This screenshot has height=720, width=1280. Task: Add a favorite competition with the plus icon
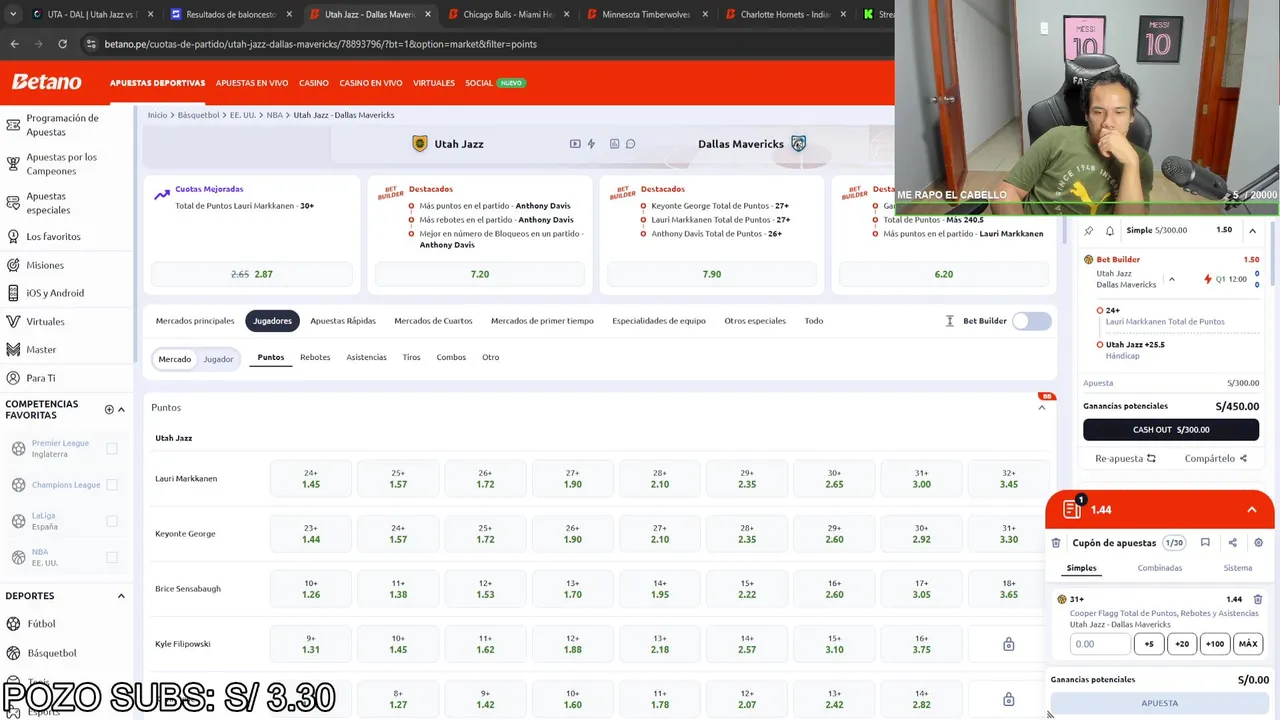tap(109, 409)
